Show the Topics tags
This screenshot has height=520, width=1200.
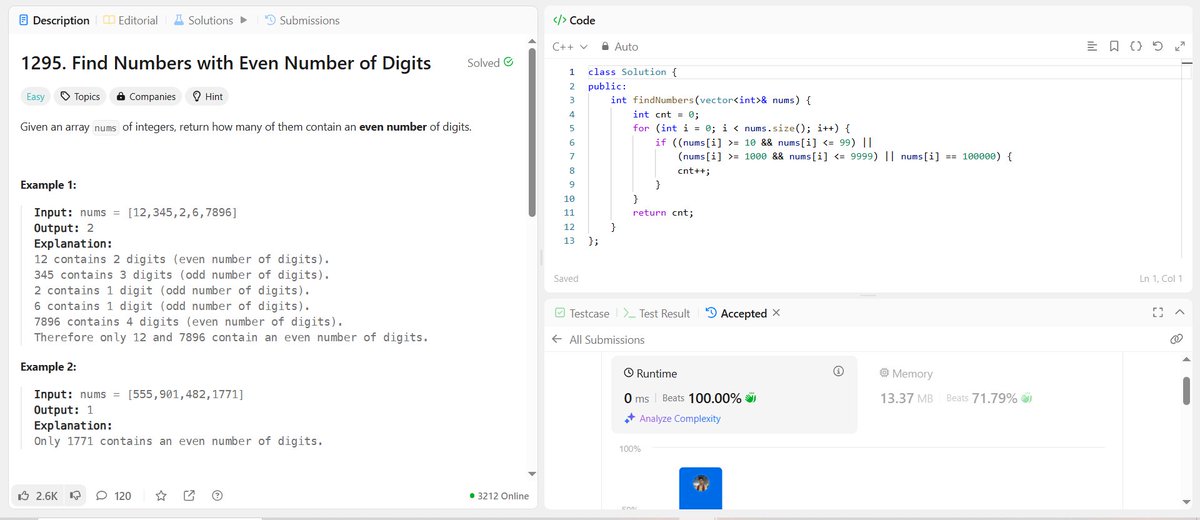(80, 97)
